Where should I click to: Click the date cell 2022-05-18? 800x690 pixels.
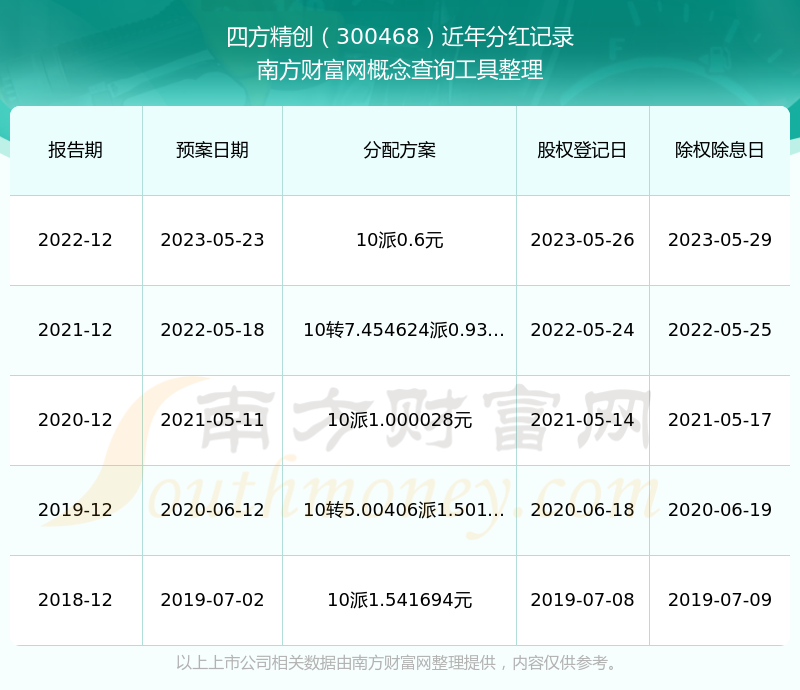point(212,330)
